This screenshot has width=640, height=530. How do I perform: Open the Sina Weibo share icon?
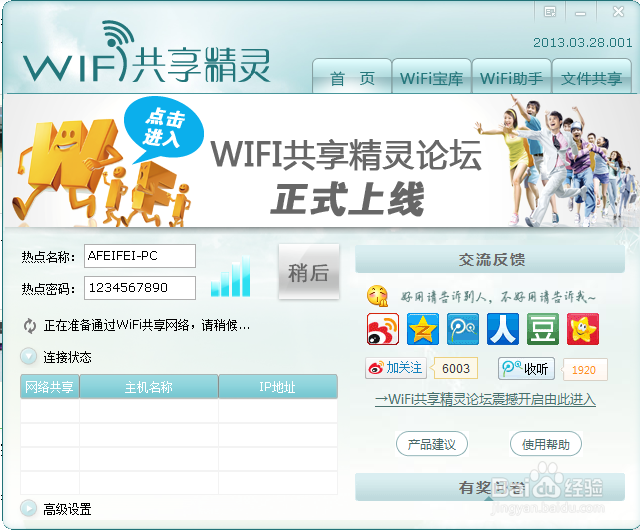[x=382, y=329]
